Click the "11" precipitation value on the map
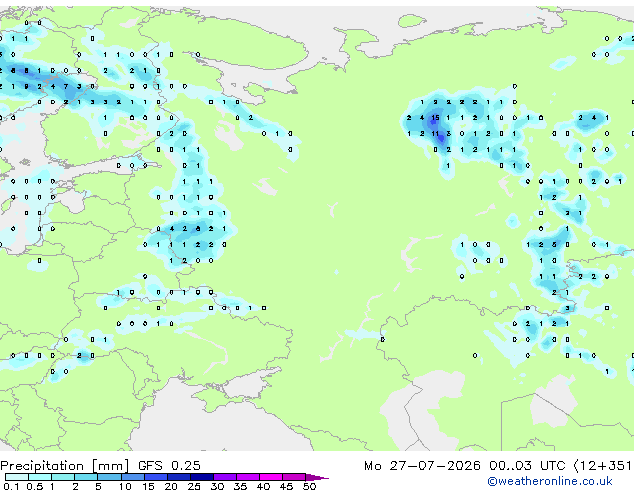 coord(435,133)
